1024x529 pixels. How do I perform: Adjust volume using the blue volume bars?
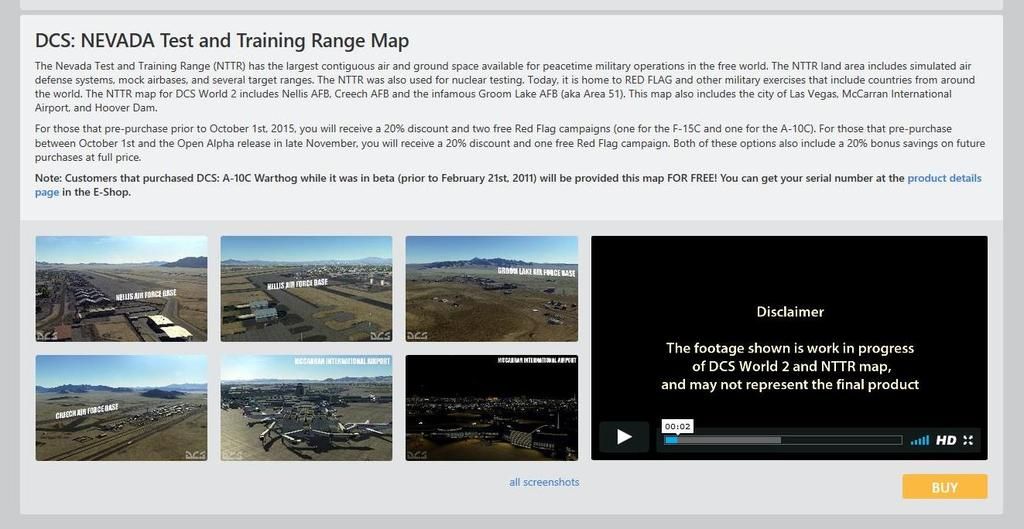click(919, 440)
